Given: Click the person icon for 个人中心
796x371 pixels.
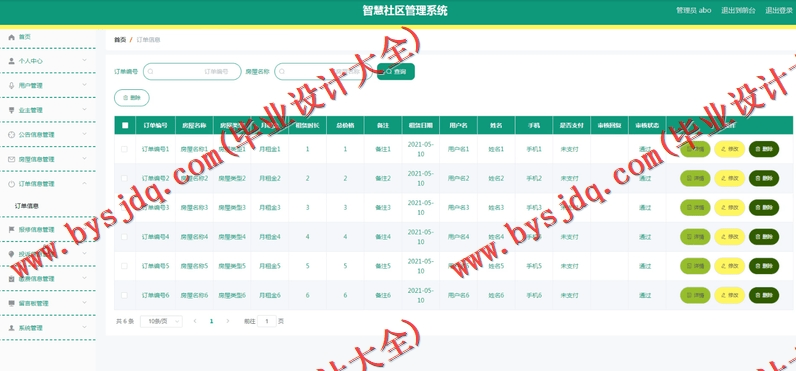Looking at the screenshot, I should [x=12, y=61].
